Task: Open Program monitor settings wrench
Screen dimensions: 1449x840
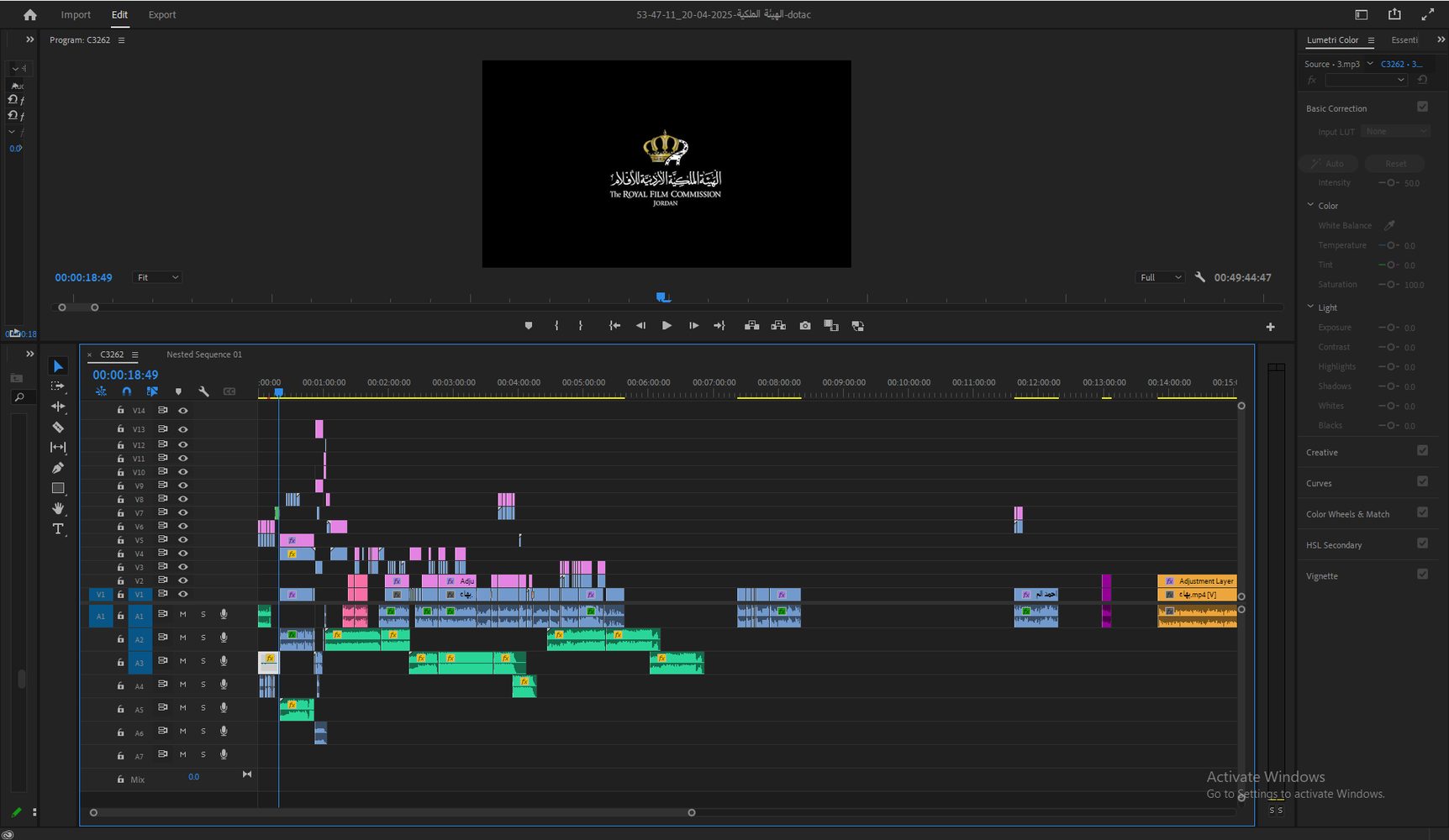Action: click(1200, 277)
